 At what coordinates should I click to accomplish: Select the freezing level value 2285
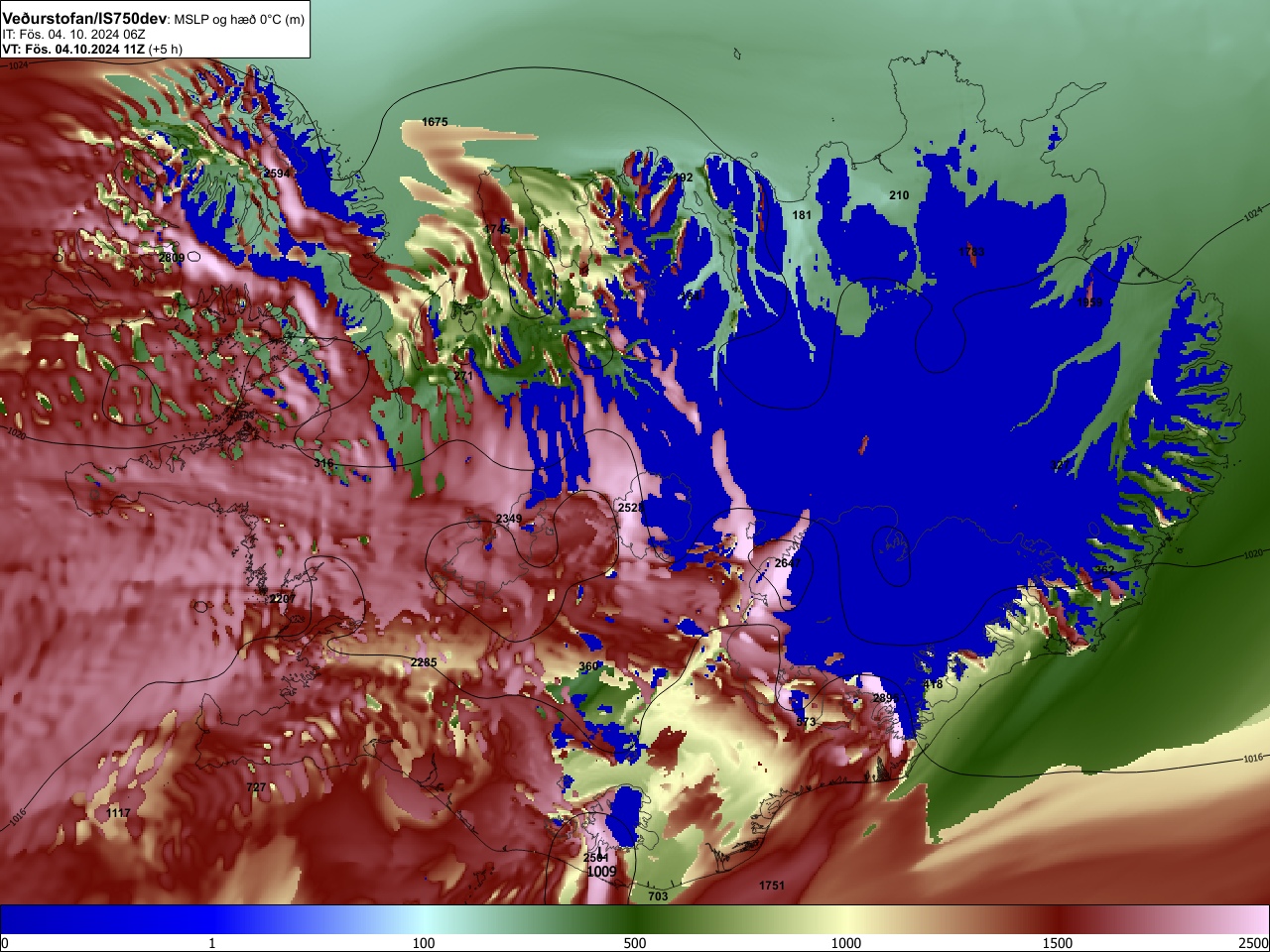coord(424,662)
